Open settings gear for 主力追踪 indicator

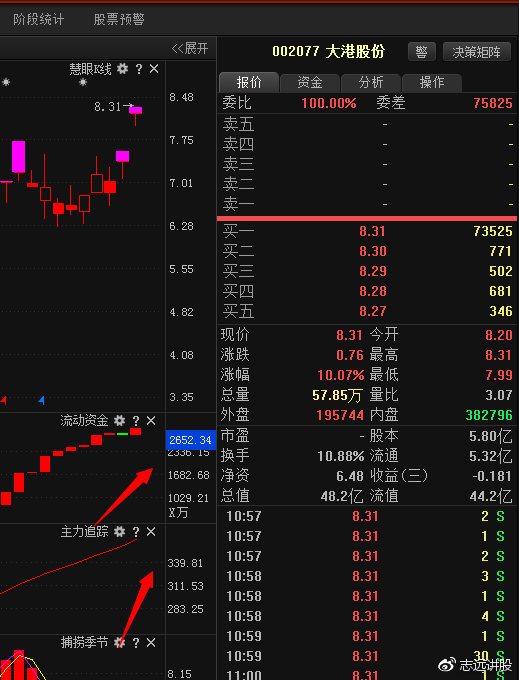coord(120,531)
